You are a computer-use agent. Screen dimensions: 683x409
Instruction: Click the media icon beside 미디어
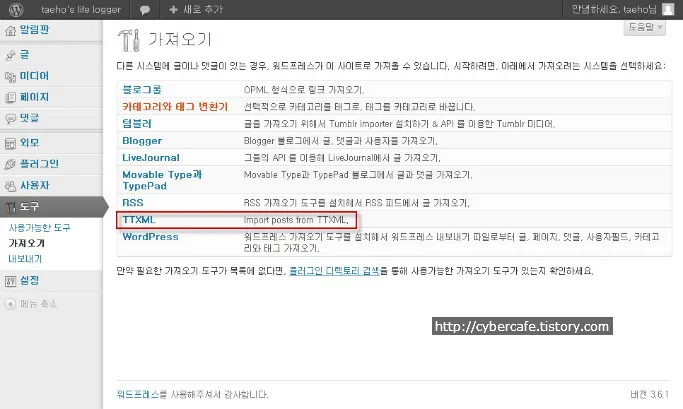[x=10, y=77]
